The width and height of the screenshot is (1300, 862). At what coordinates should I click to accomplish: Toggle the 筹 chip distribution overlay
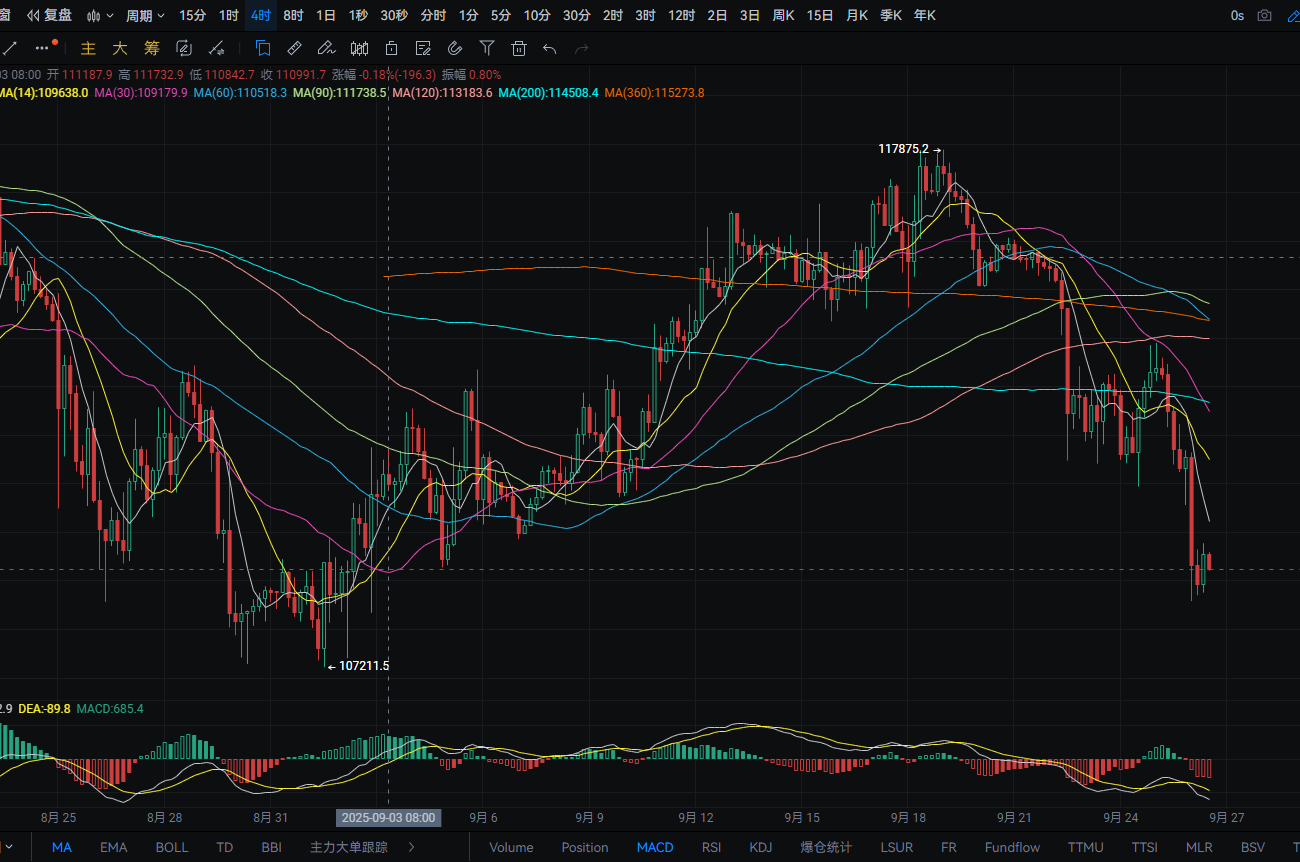[152, 48]
